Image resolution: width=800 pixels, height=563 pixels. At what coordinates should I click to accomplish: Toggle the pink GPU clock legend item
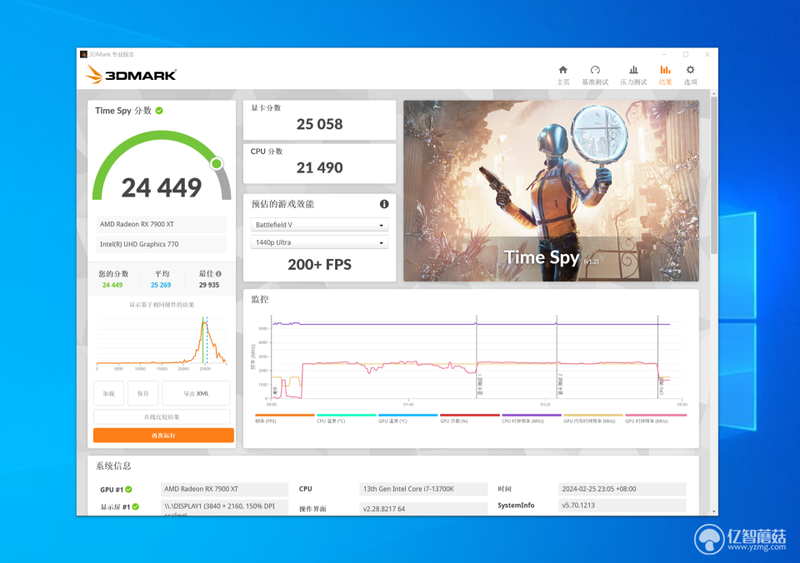[656, 418]
